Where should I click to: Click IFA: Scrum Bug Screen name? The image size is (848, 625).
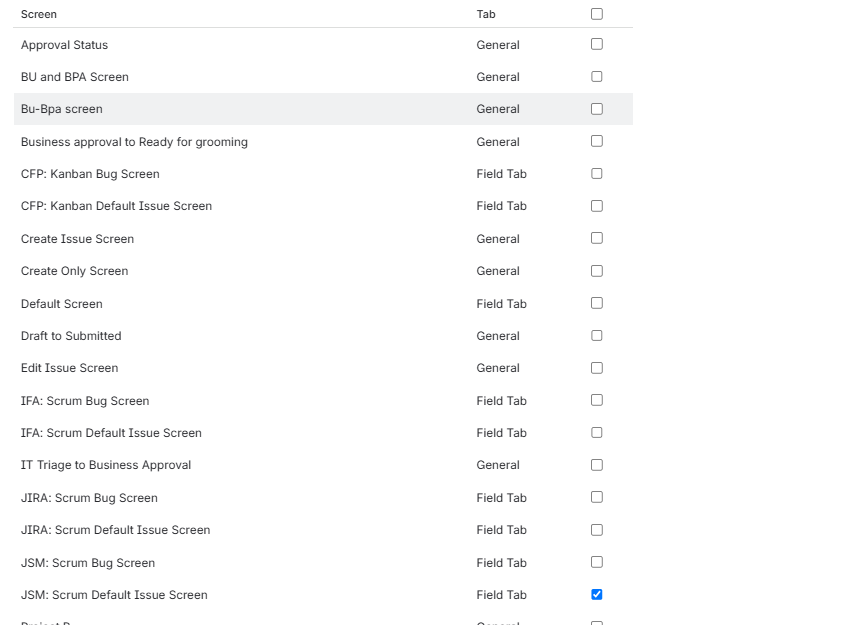[85, 401]
